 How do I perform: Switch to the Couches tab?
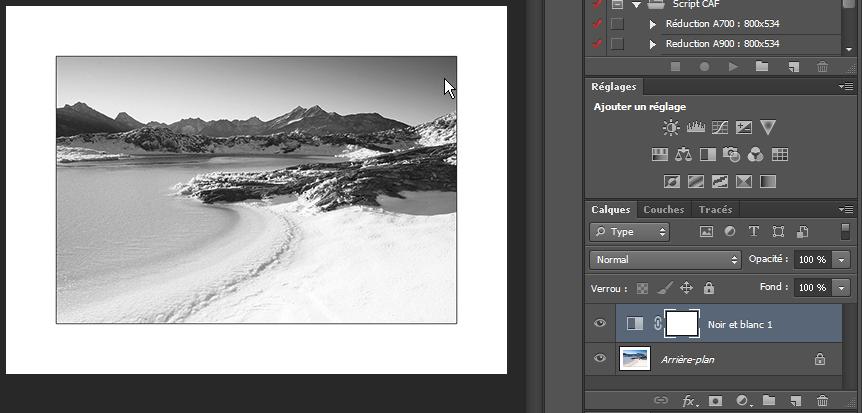[x=664, y=210]
